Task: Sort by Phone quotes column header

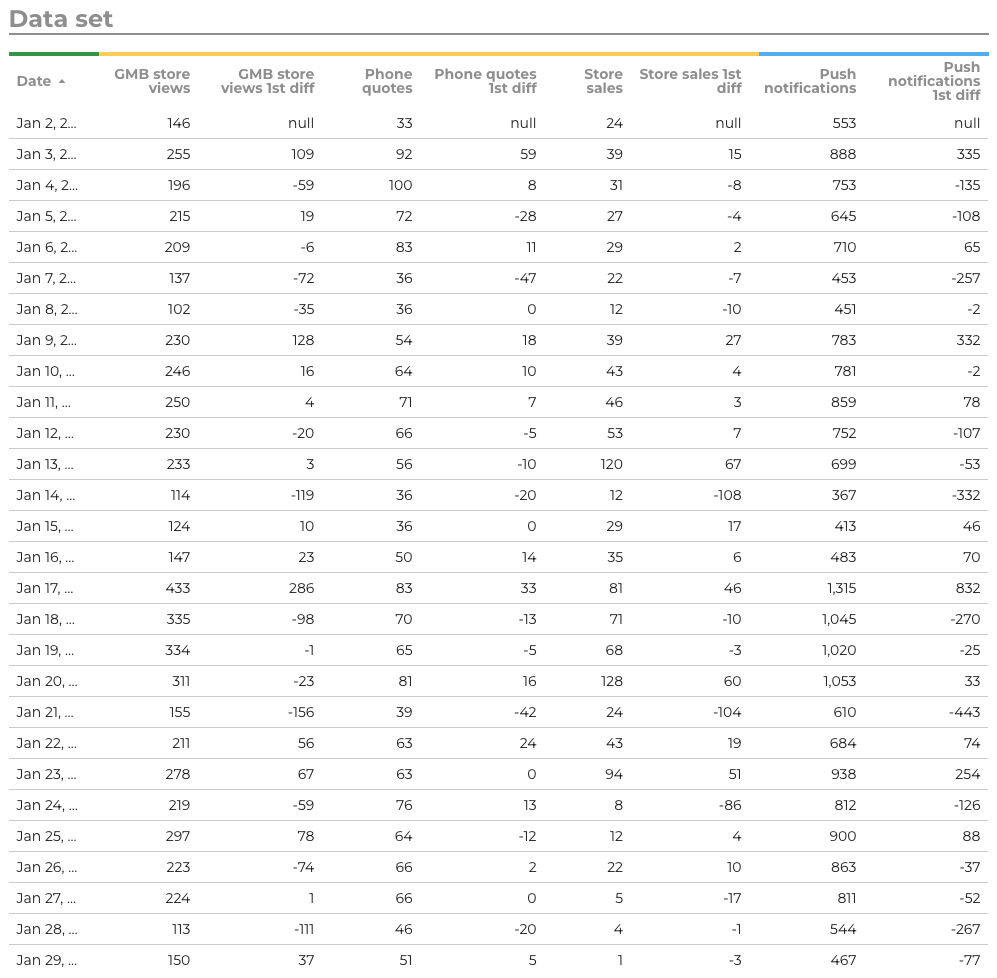Action: coord(387,81)
